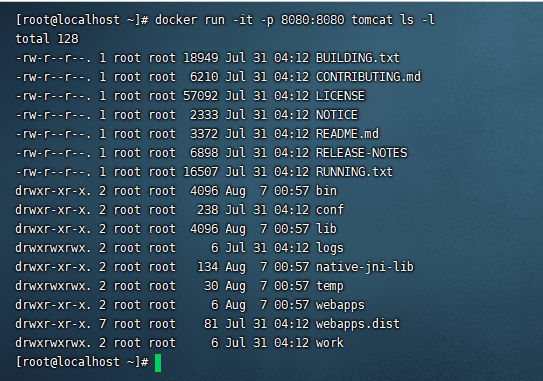
Task: Select the file size 18949
Action: click(201, 58)
